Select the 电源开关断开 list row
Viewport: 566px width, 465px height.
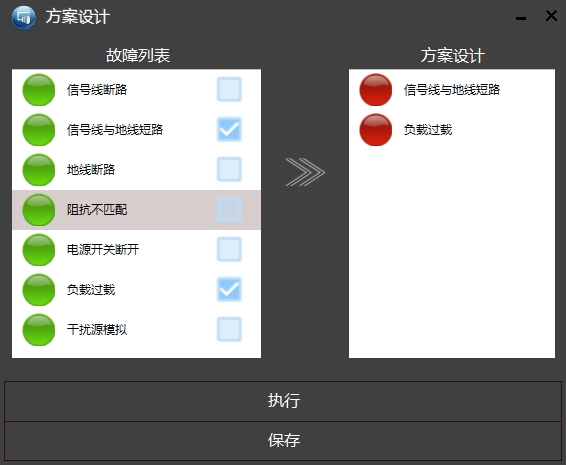136,250
